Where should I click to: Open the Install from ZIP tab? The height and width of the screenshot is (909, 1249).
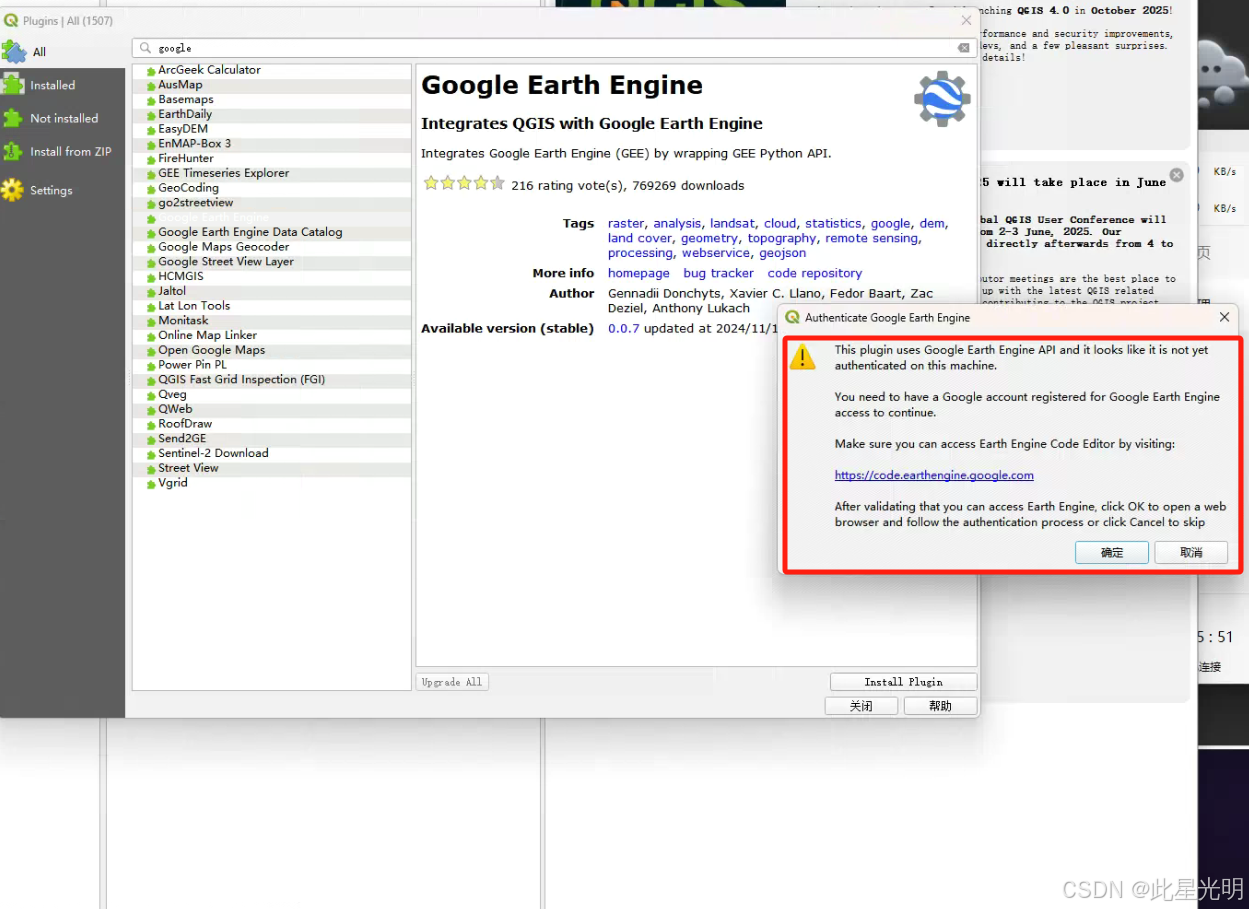click(62, 152)
